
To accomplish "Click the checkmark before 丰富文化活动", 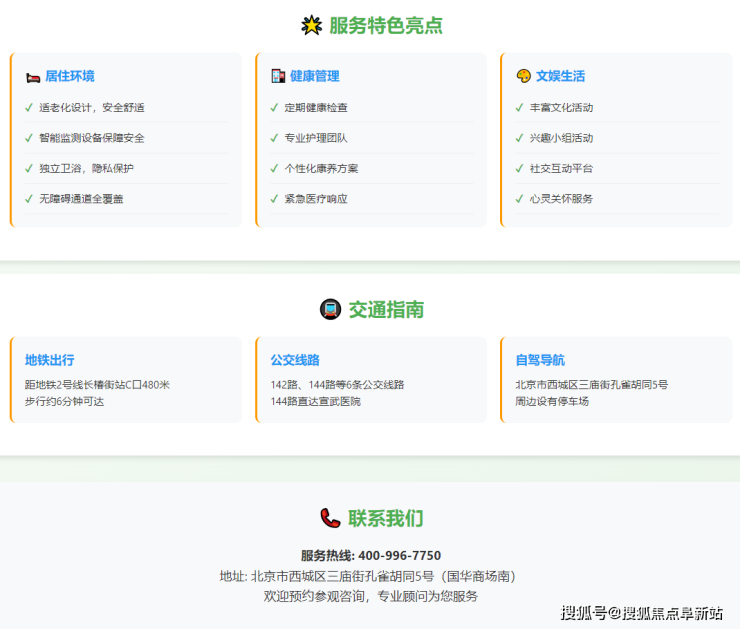I will (x=519, y=108).
